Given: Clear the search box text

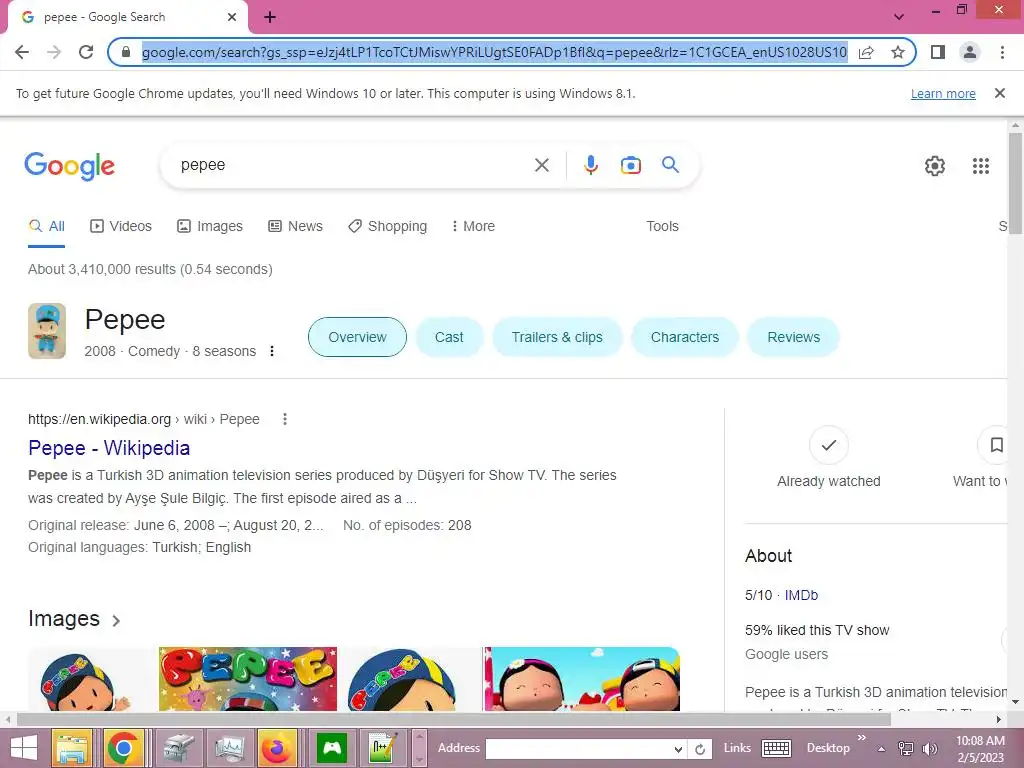Looking at the screenshot, I should click(x=541, y=165).
